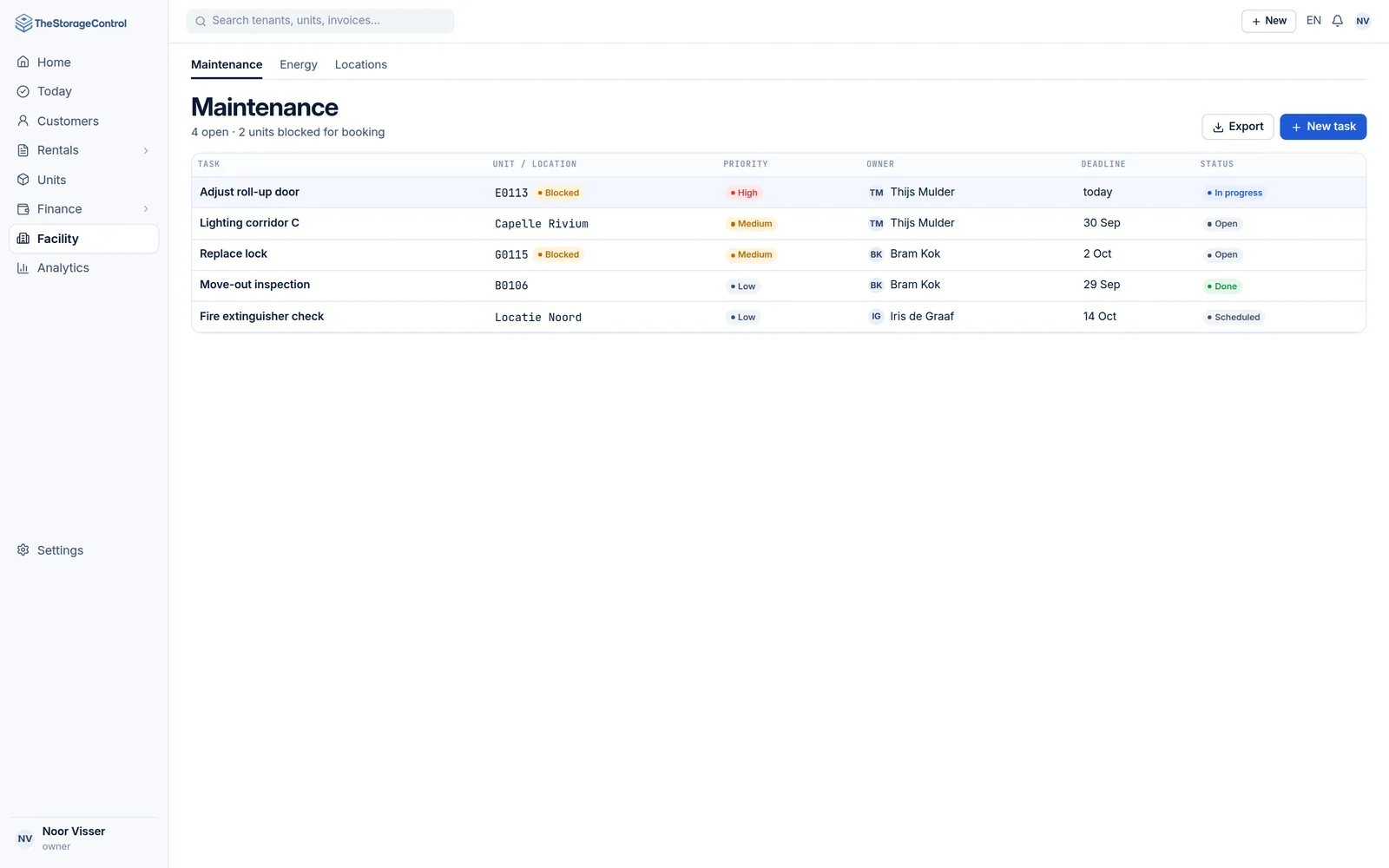Click the Blocked badge next to E0113
The width and height of the screenshot is (1389, 868).
click(x=558, y=193)
